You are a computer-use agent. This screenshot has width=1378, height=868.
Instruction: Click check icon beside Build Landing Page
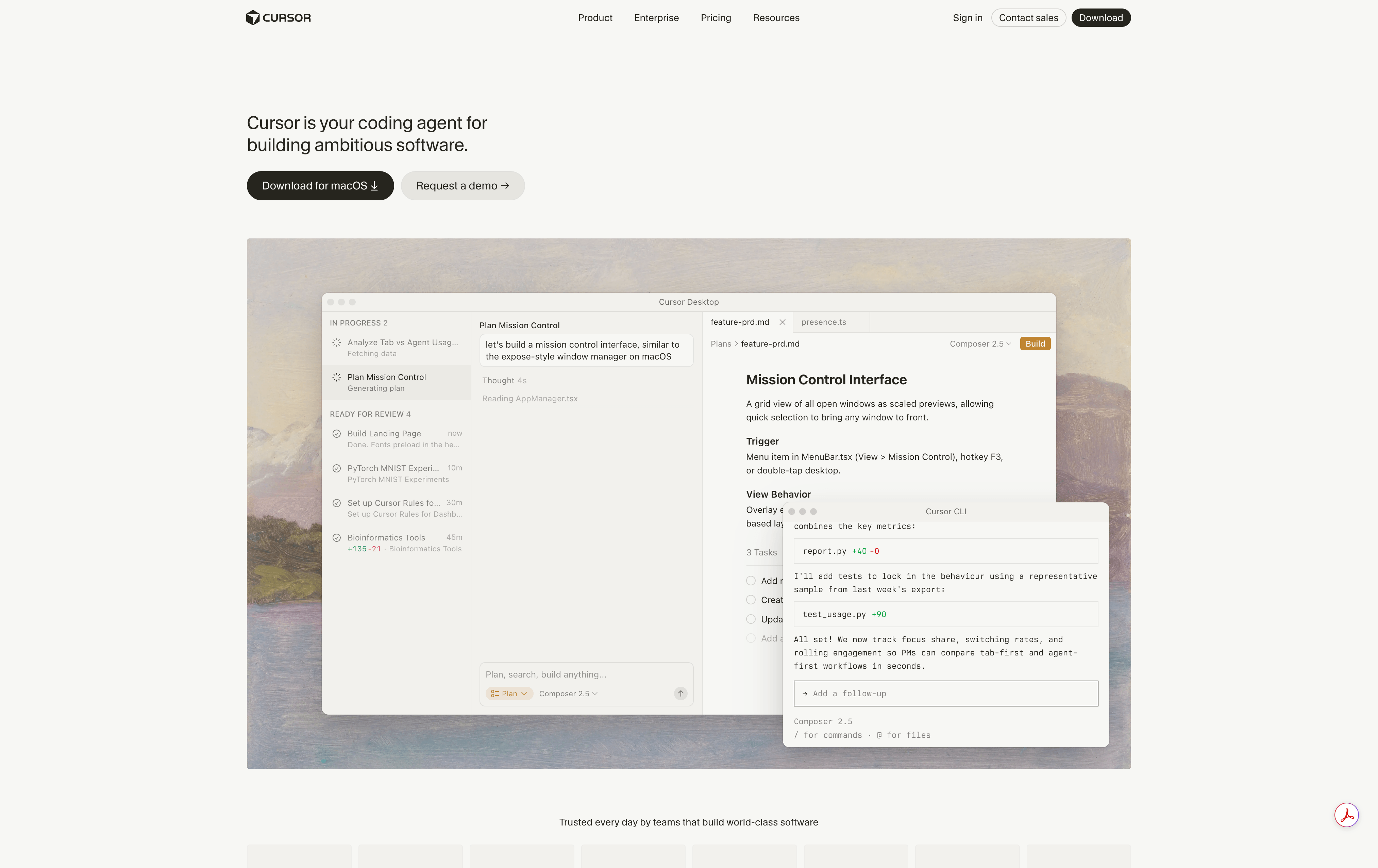pyautogui.click(x=336, y=434)
